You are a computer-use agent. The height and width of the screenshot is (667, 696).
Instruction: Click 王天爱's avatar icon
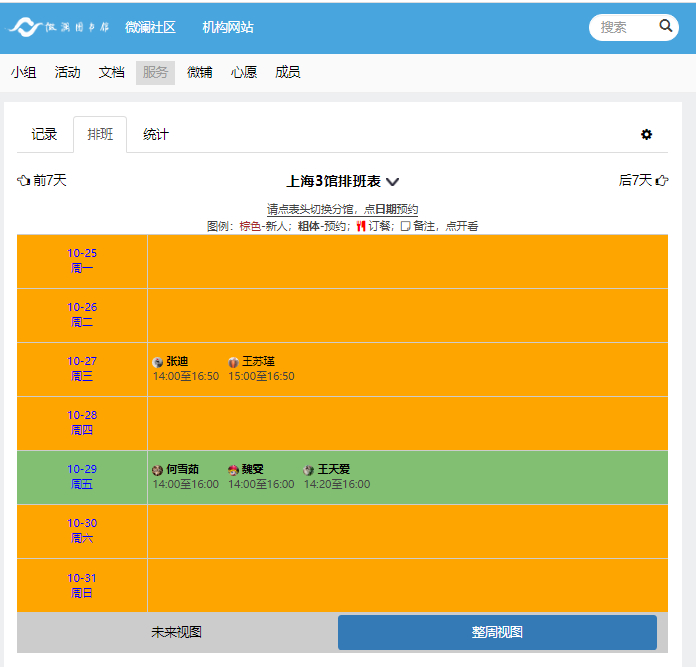pos(309,470)
